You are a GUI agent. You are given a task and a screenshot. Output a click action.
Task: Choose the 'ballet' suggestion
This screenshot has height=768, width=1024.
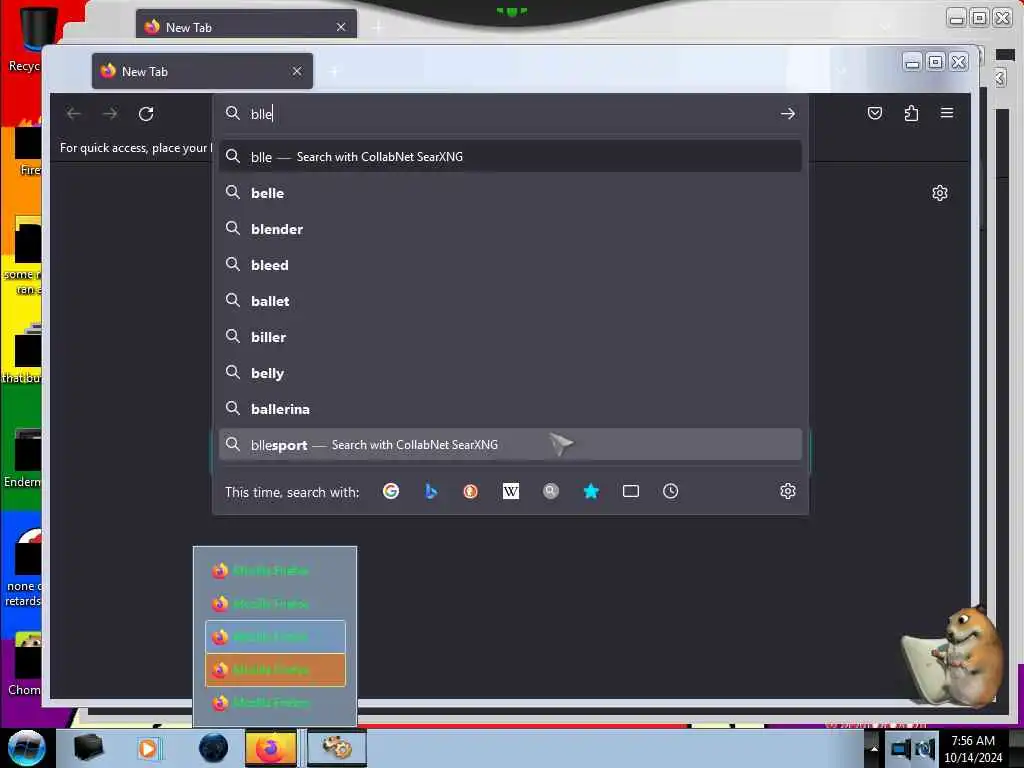510,301
